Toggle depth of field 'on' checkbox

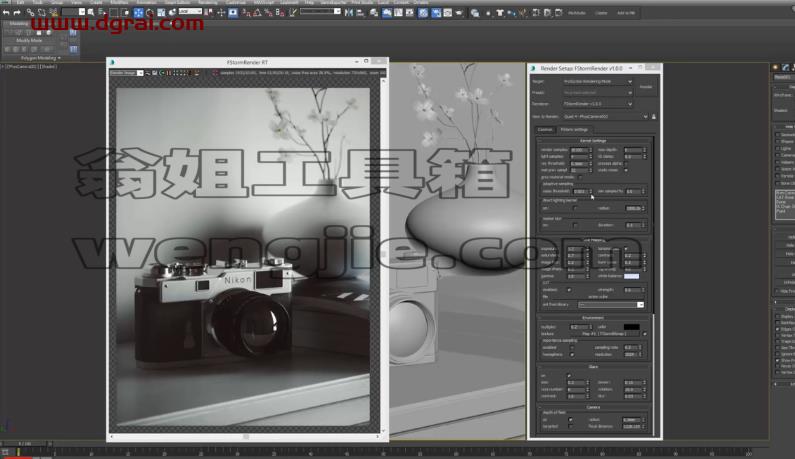point(571,420)
